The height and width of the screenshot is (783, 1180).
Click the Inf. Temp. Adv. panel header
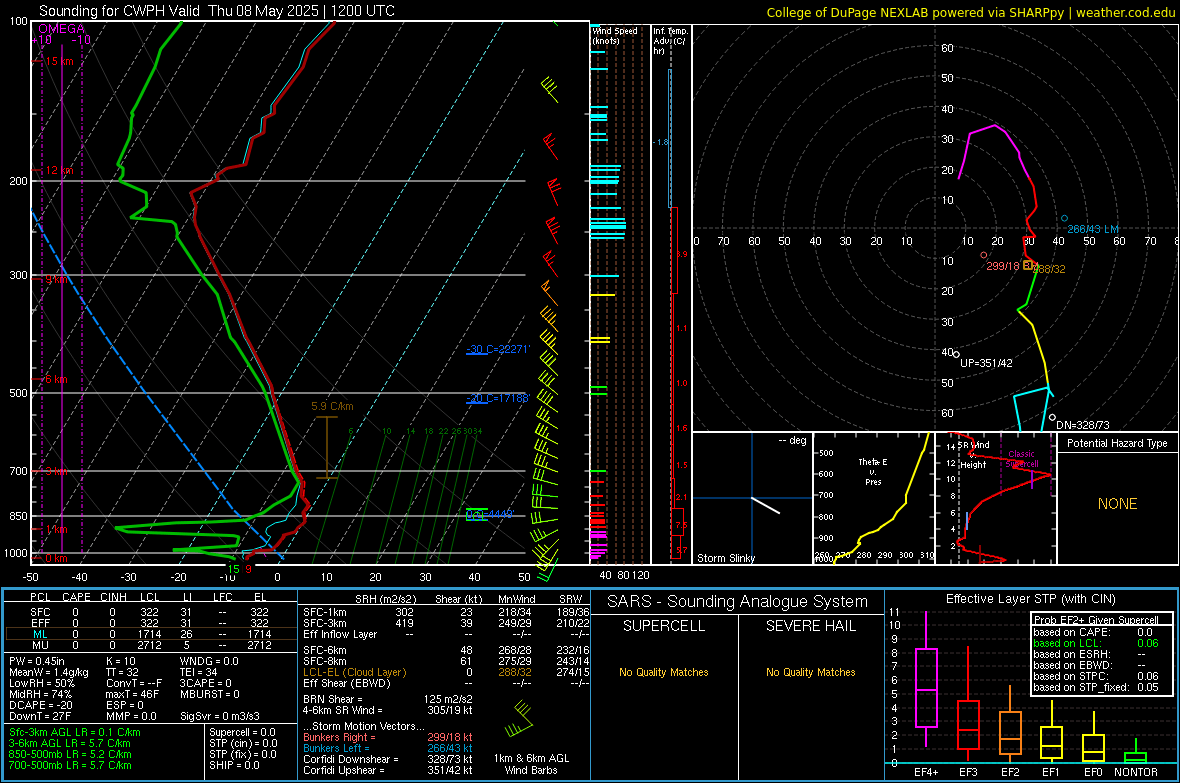pos(670,41)
